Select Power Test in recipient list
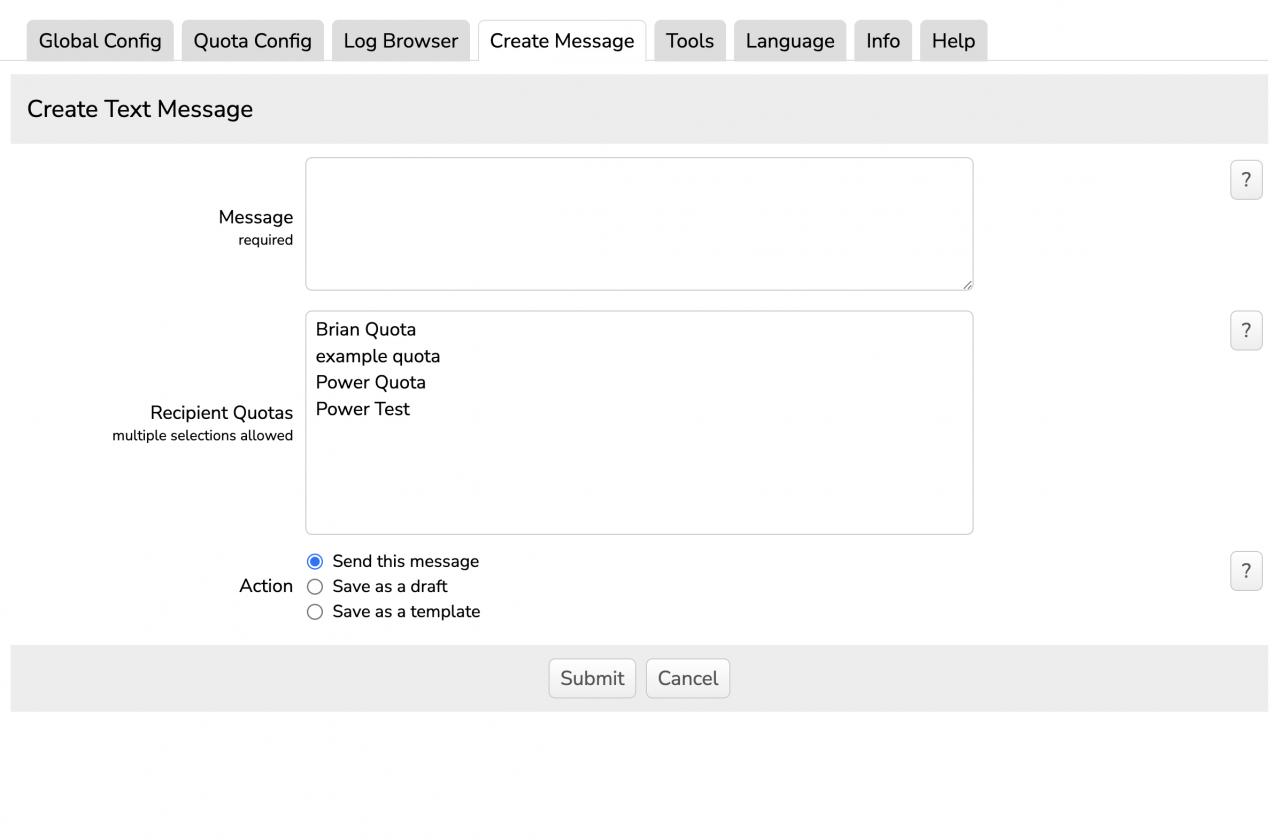This screenshot has height=840, width=1280. (363, 409)
